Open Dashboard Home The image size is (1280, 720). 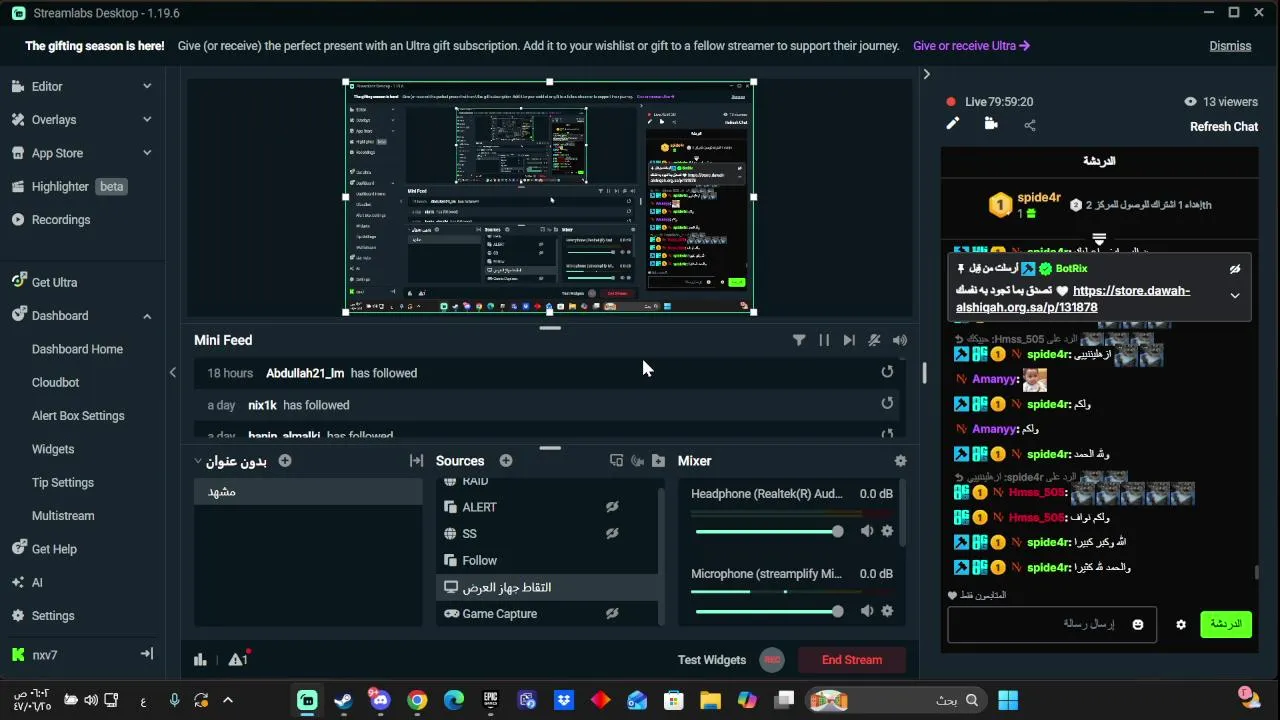coord(77,349)
